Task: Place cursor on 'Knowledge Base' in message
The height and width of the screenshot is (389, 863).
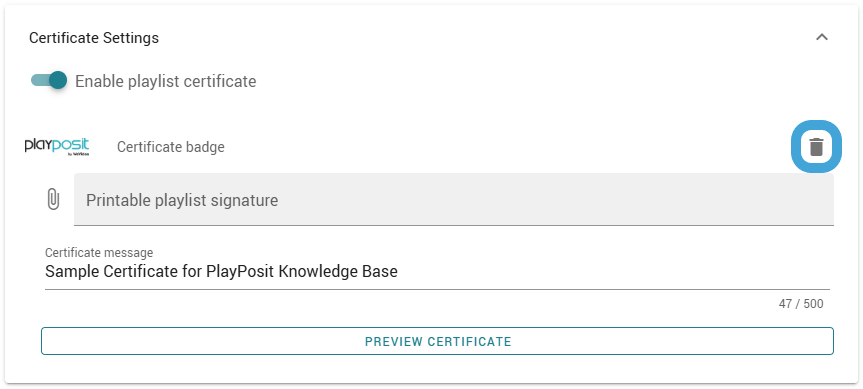Action: 338,272
